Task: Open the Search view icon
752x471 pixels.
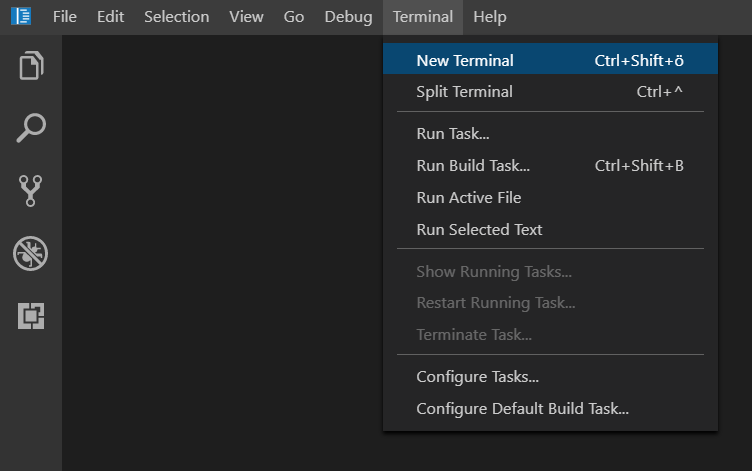Action: 31,128
